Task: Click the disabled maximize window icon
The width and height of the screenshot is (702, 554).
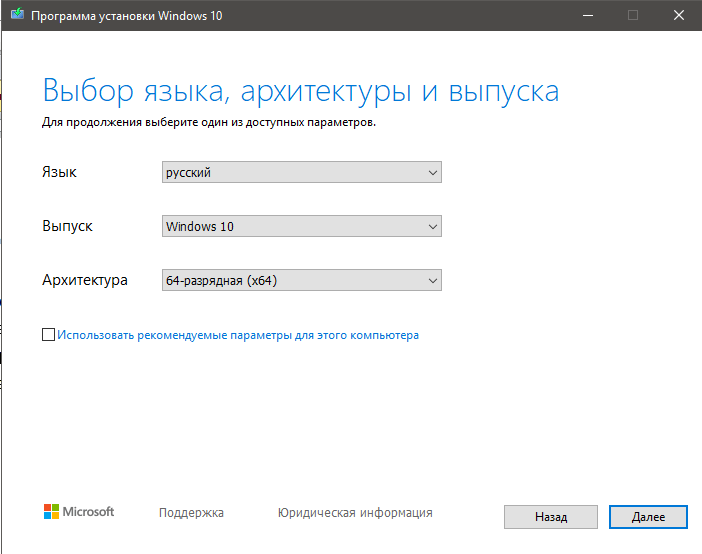Action: tap(633, 15)
